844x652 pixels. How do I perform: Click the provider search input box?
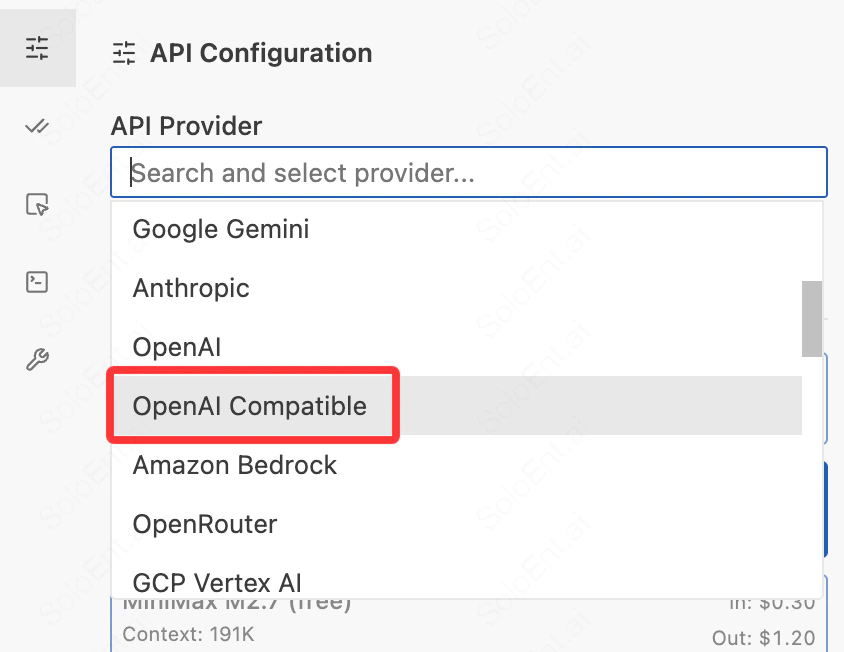[468, 172]
